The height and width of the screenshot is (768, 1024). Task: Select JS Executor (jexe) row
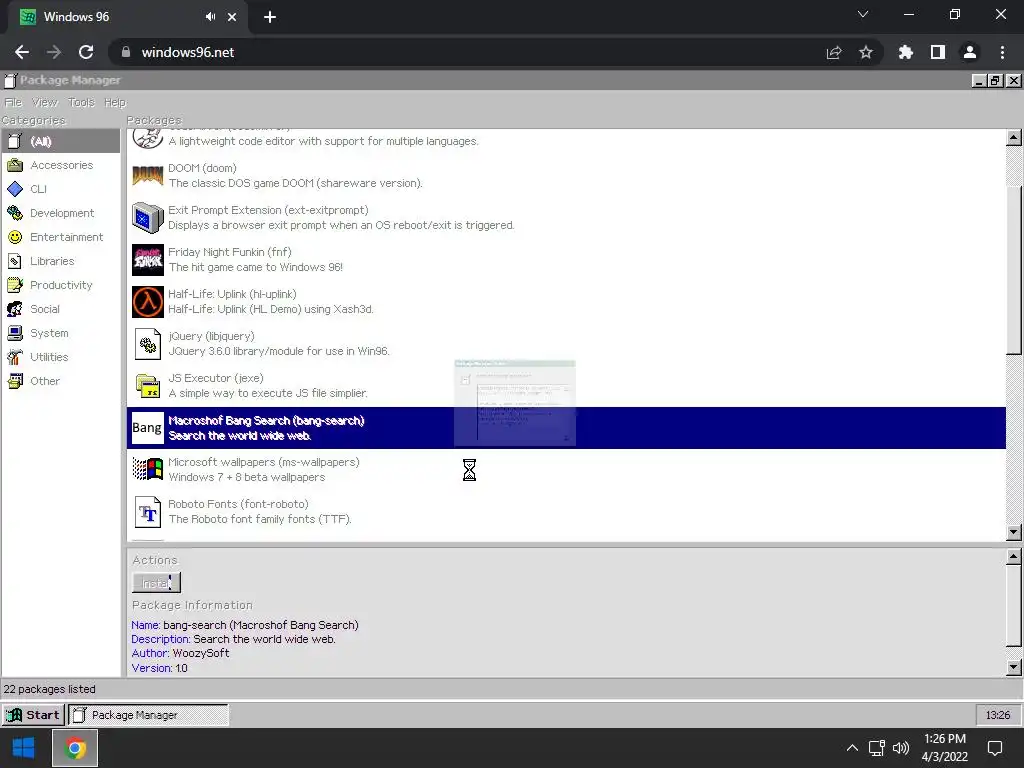coord(566,386)
